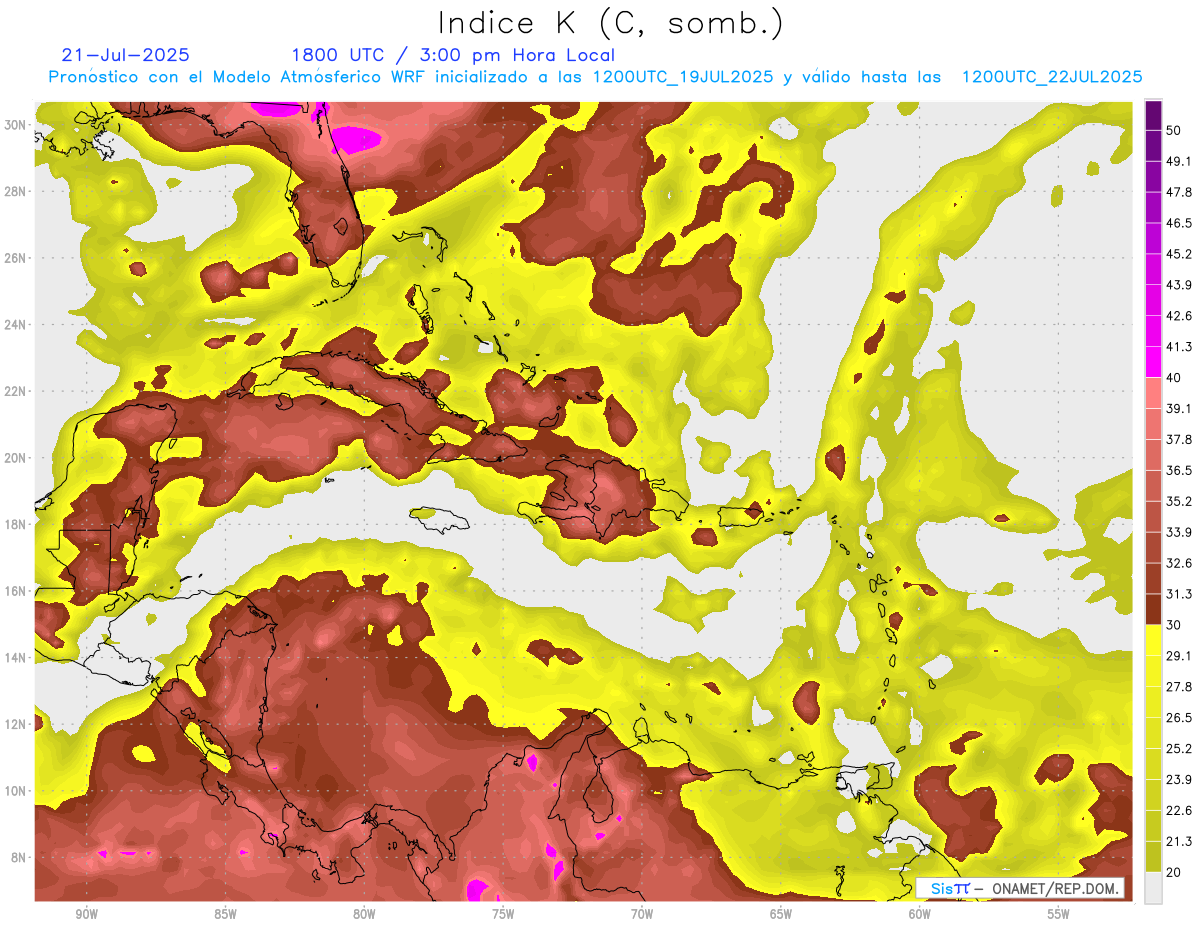Click the 70W longitude label

coord(642,915)
